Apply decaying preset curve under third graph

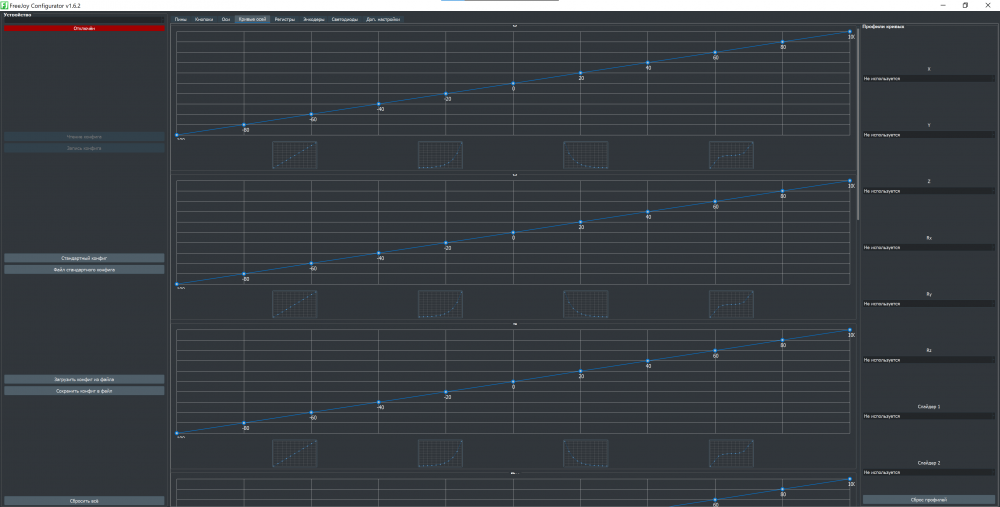point(585,453)
